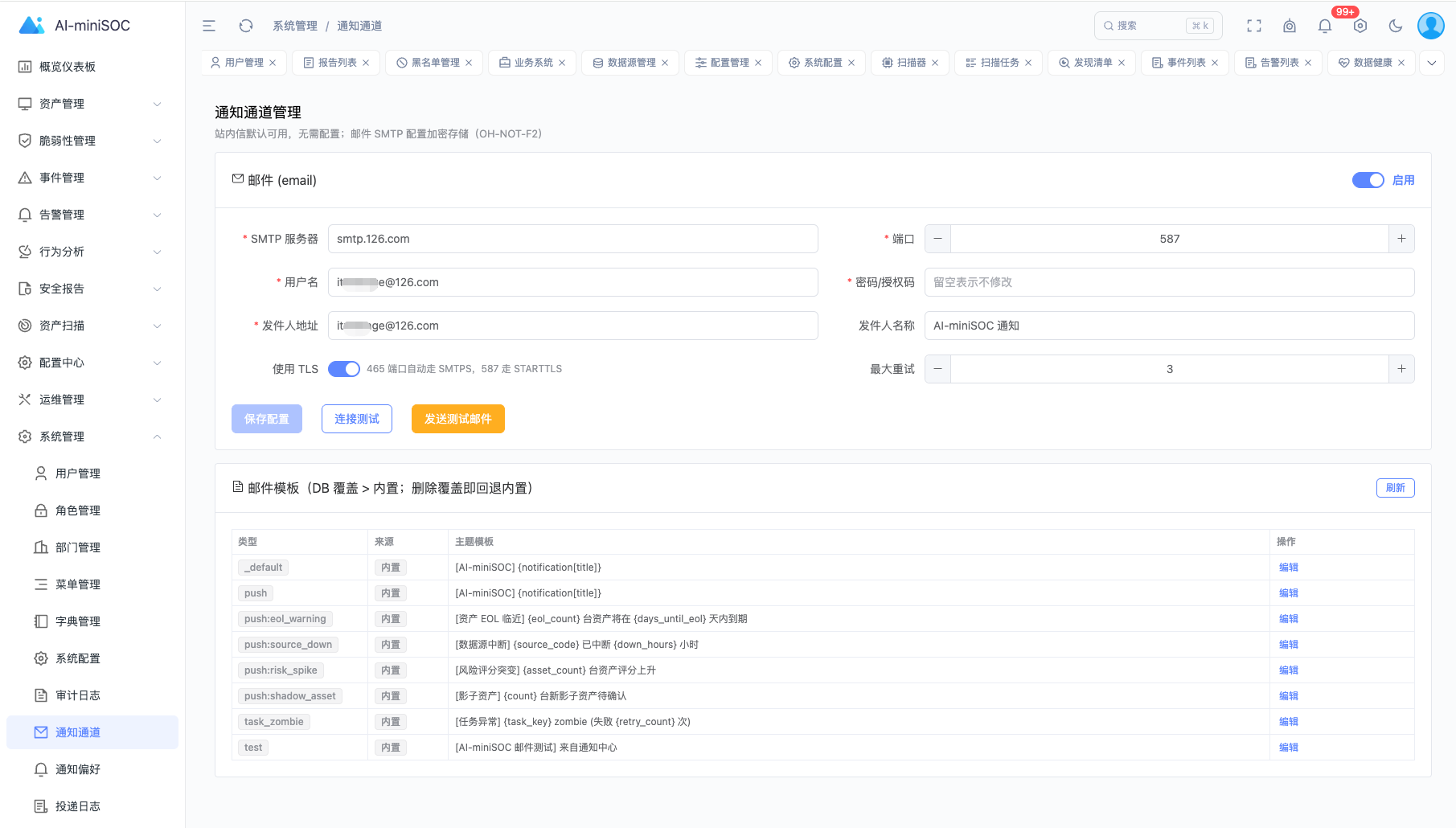Click 系统管理 in the breadcrumb
This screenshot has width=1456, height=828.
coord(295,26)
